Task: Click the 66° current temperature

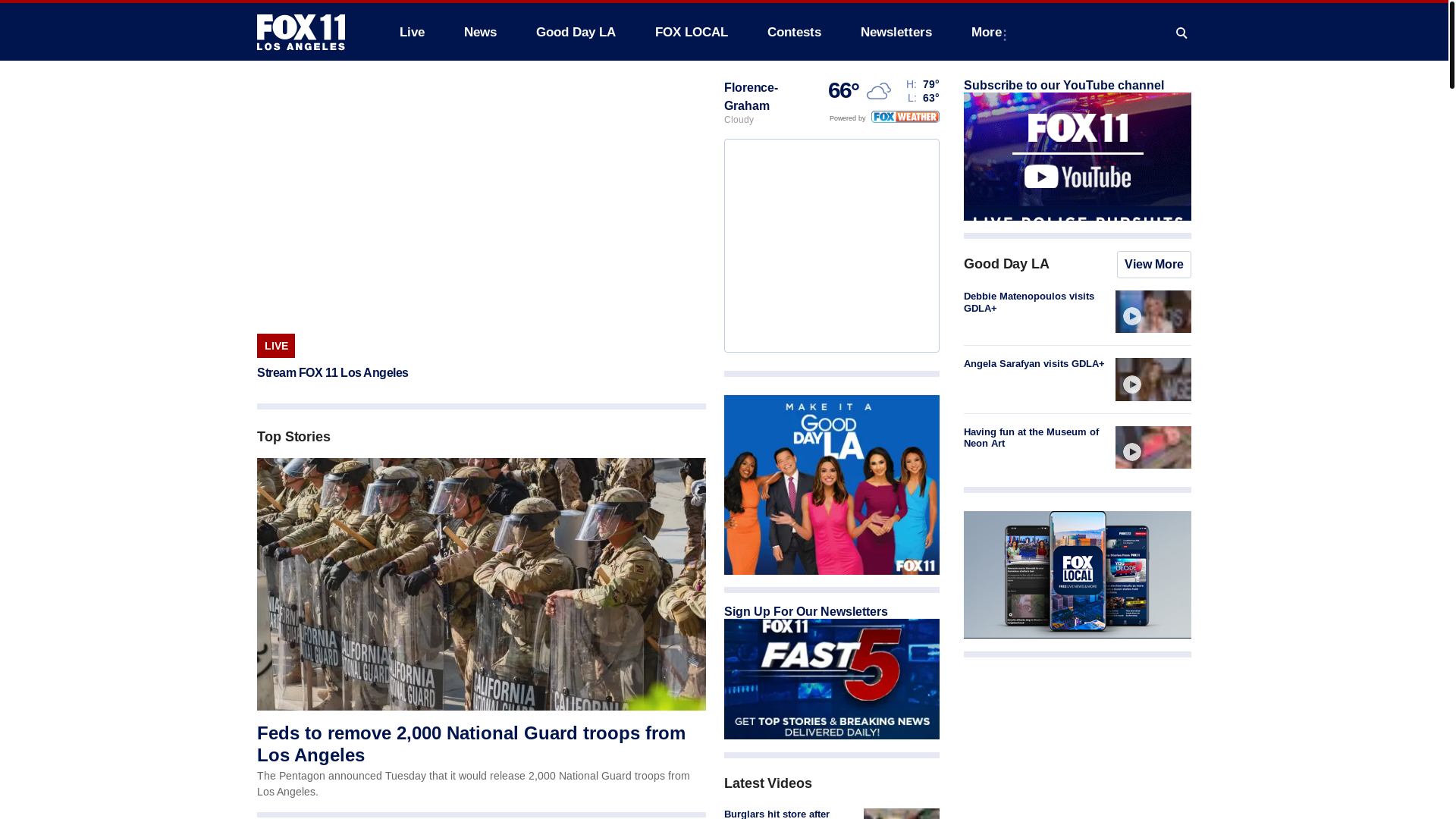Action: (x=843, y=91)
